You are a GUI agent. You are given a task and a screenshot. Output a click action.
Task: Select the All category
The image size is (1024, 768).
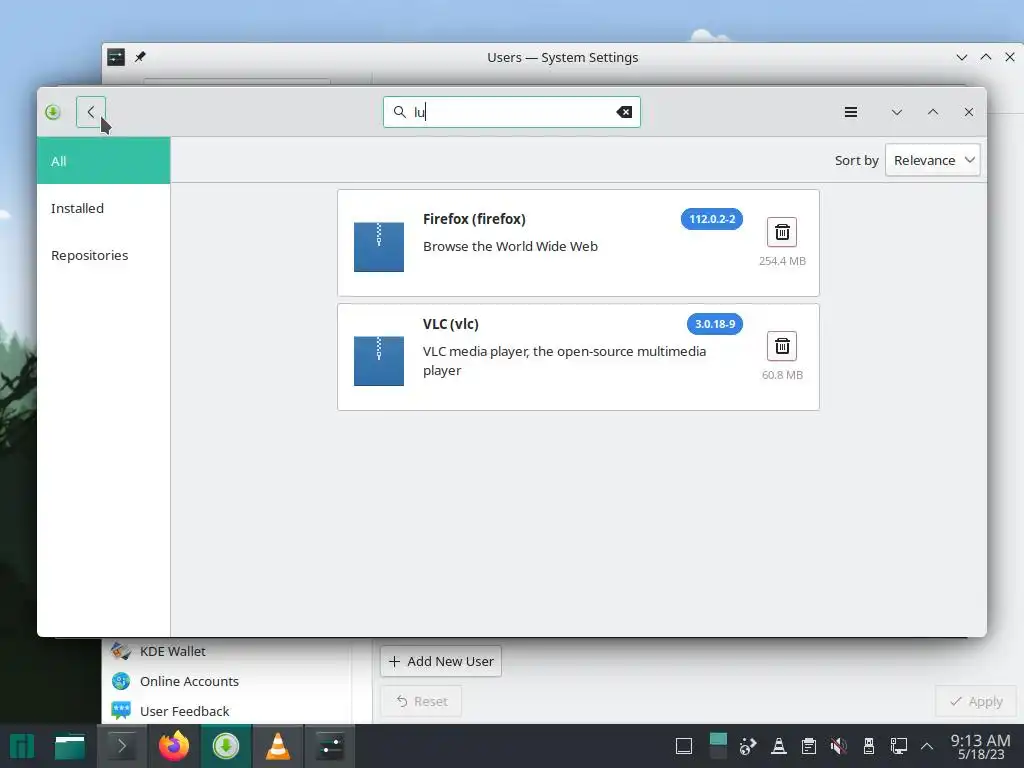pos(103,161)
